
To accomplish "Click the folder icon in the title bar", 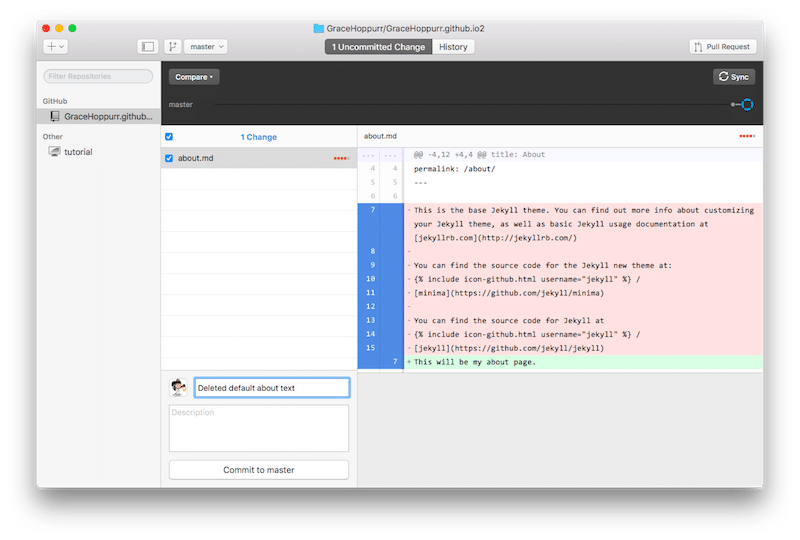I will (319, 29).
